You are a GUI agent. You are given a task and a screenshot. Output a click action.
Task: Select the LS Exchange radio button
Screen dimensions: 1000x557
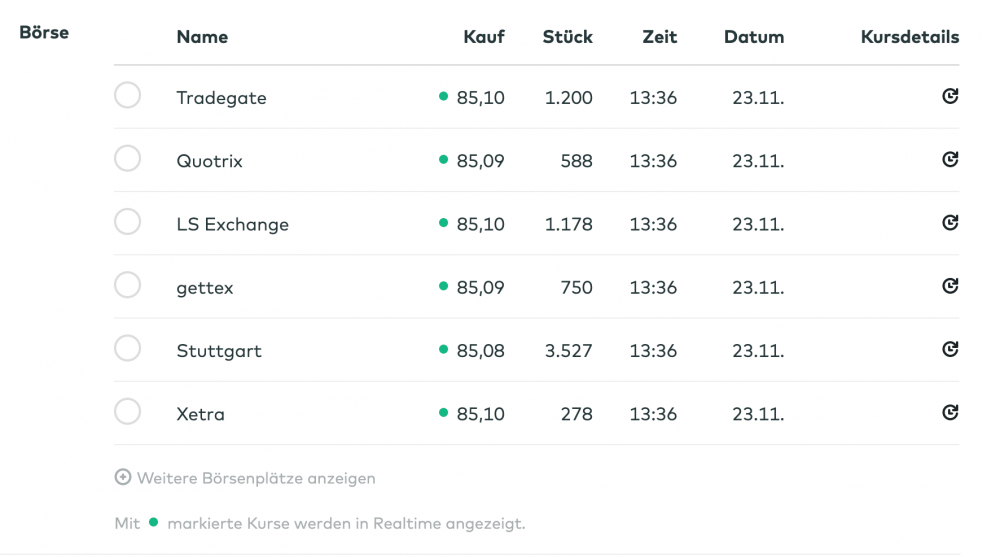tap(127, 222)
